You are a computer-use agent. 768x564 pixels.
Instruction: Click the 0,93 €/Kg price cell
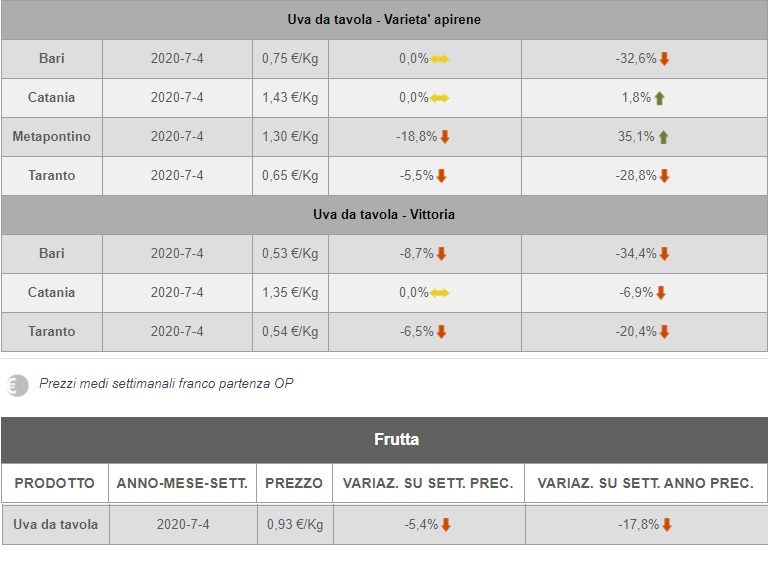293,525
